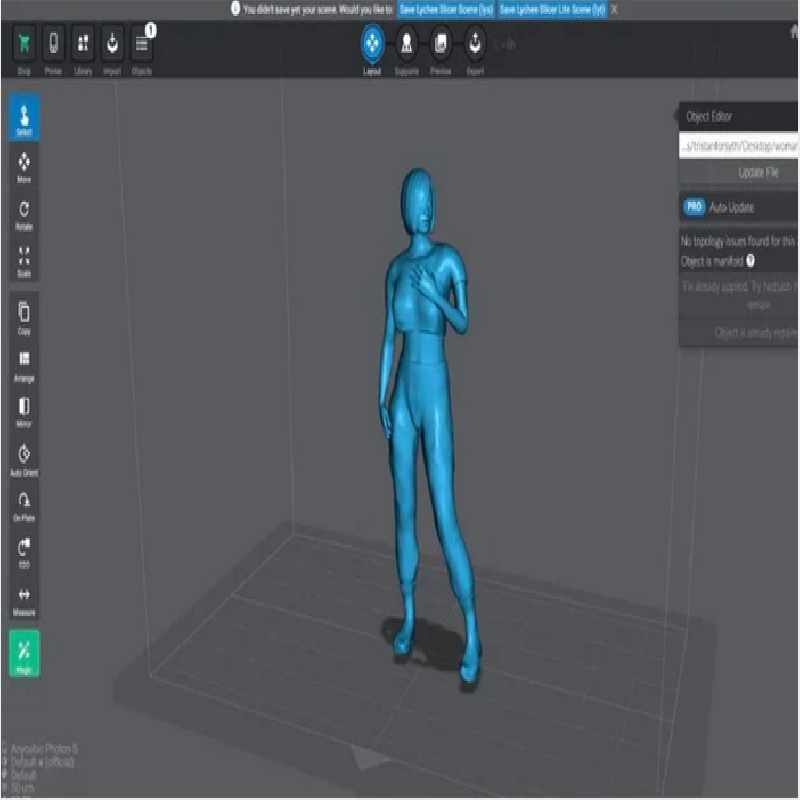
Task: Select the Mirror tool
Action: coord(24,411)
